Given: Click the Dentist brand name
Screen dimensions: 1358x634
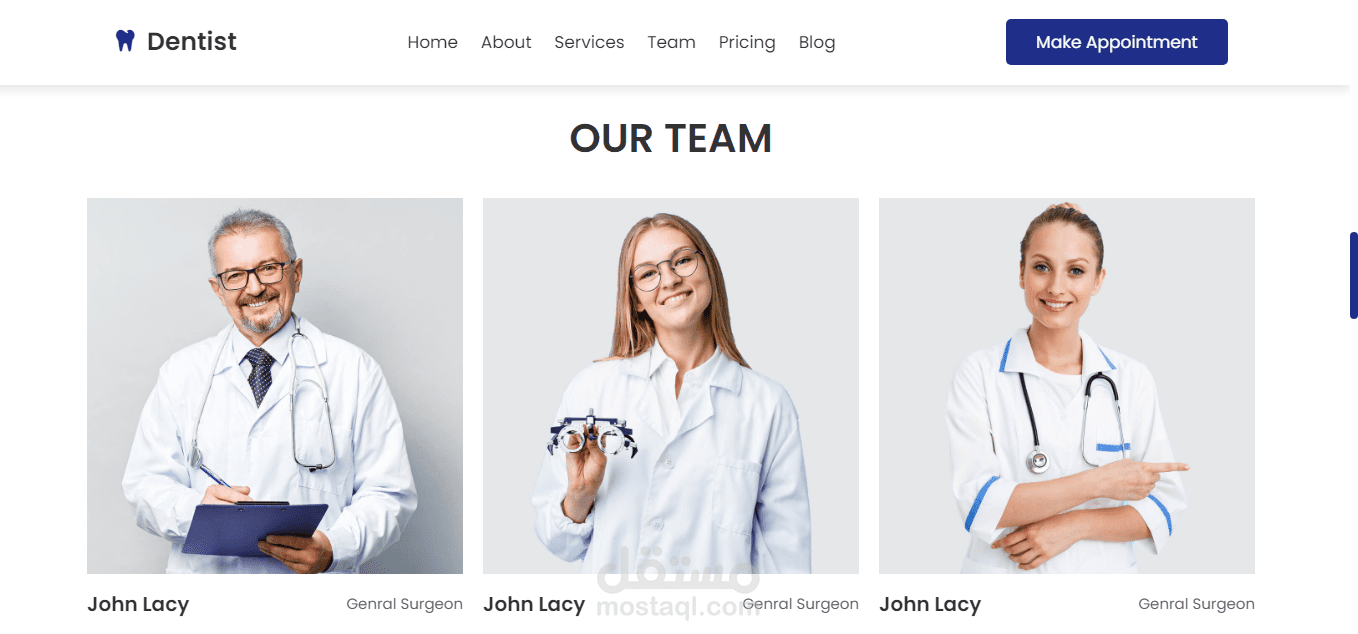Looking at the screenshot, I should tap(192, 41).
